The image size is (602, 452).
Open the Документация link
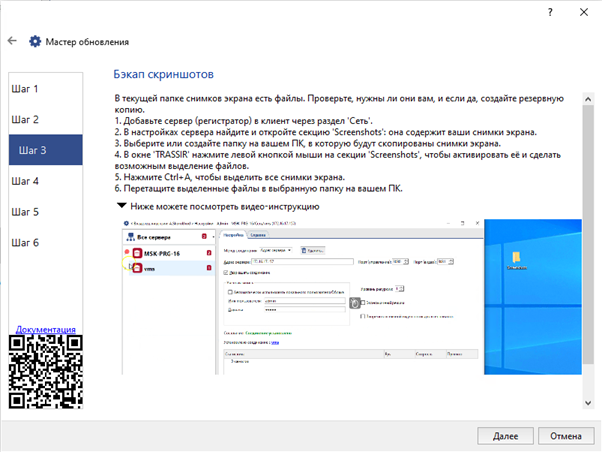click(x=45, y=329)
